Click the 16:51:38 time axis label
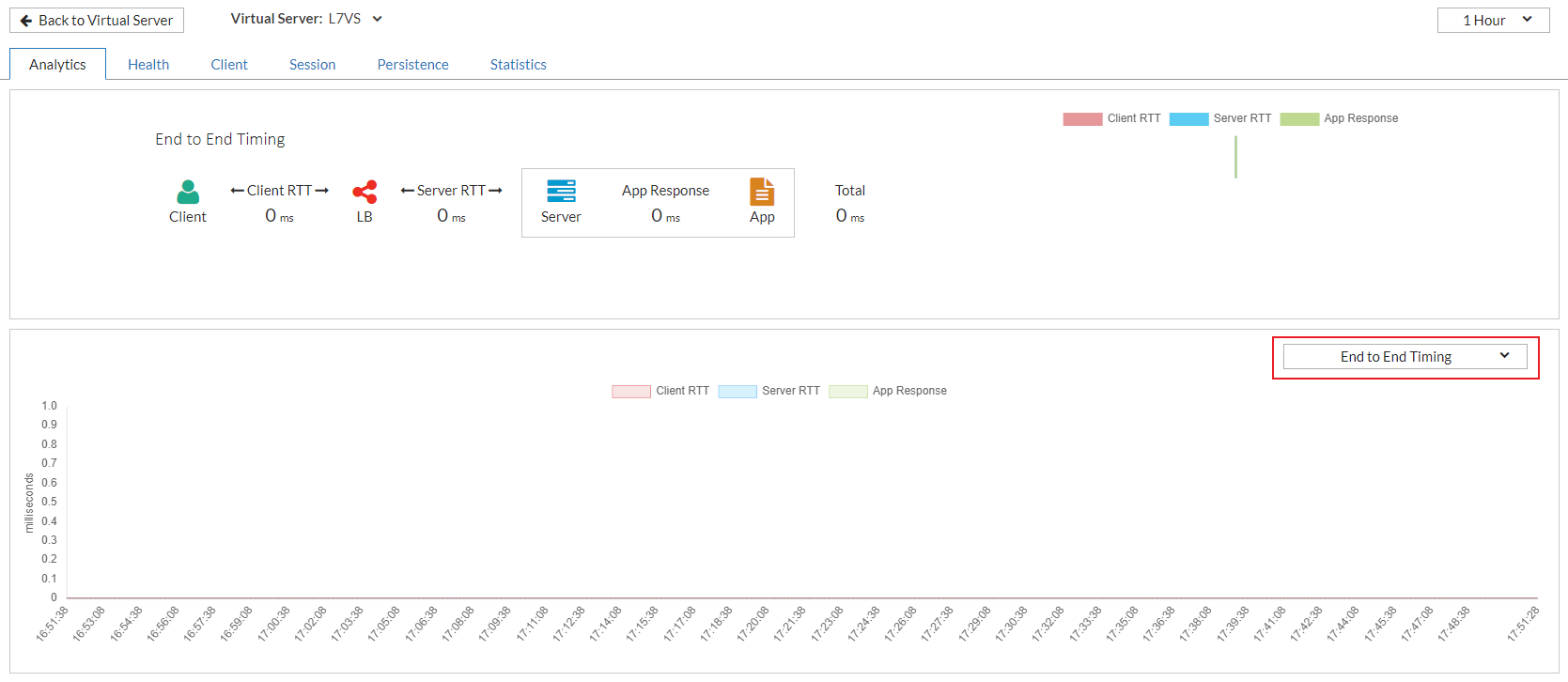1568x682 pixels. tap(53, 623)
